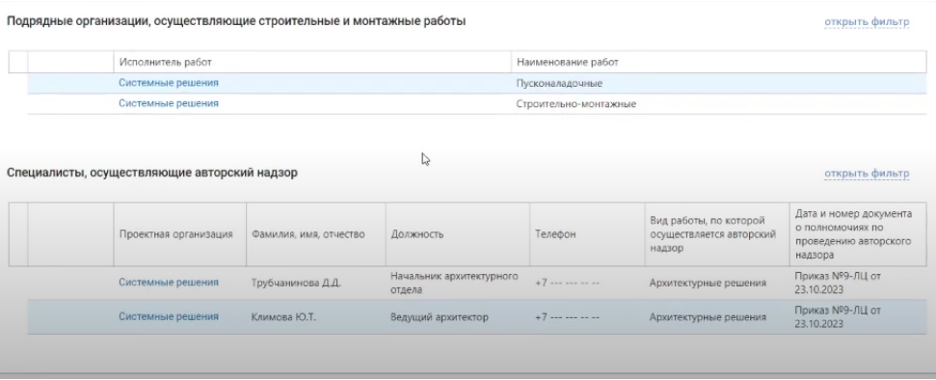Click the Фамилия, имя, отчество column header

click(x=316, y=234)
